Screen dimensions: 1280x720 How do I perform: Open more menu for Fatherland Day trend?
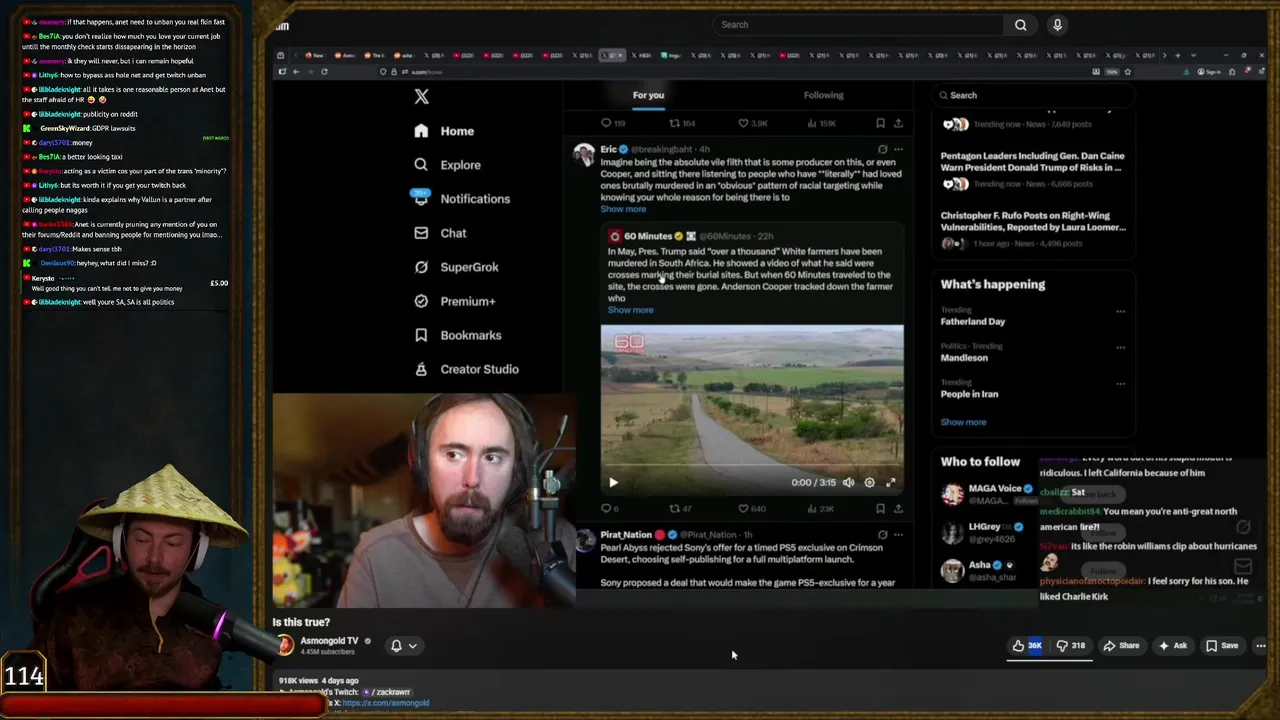[1120, 311]
